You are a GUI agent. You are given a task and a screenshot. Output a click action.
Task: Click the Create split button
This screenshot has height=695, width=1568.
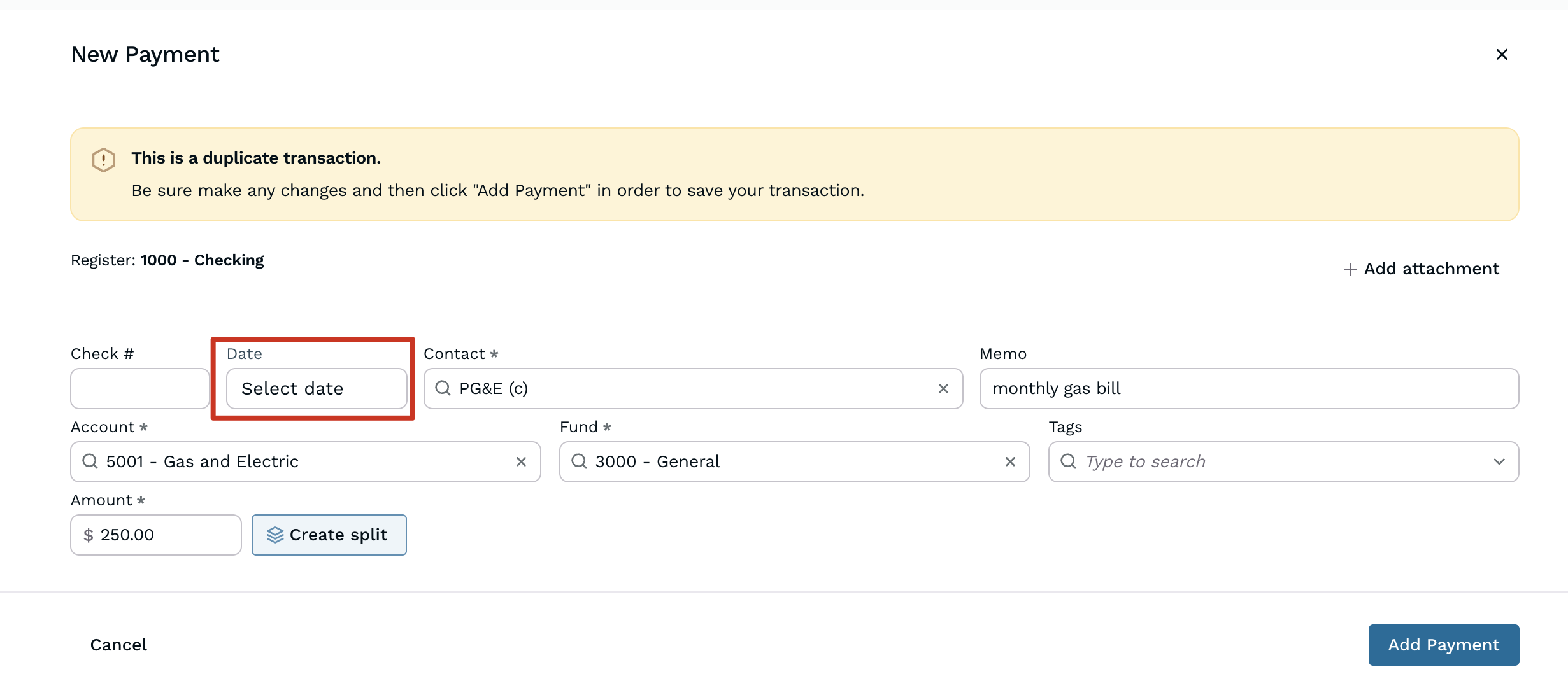pos(329,535)
